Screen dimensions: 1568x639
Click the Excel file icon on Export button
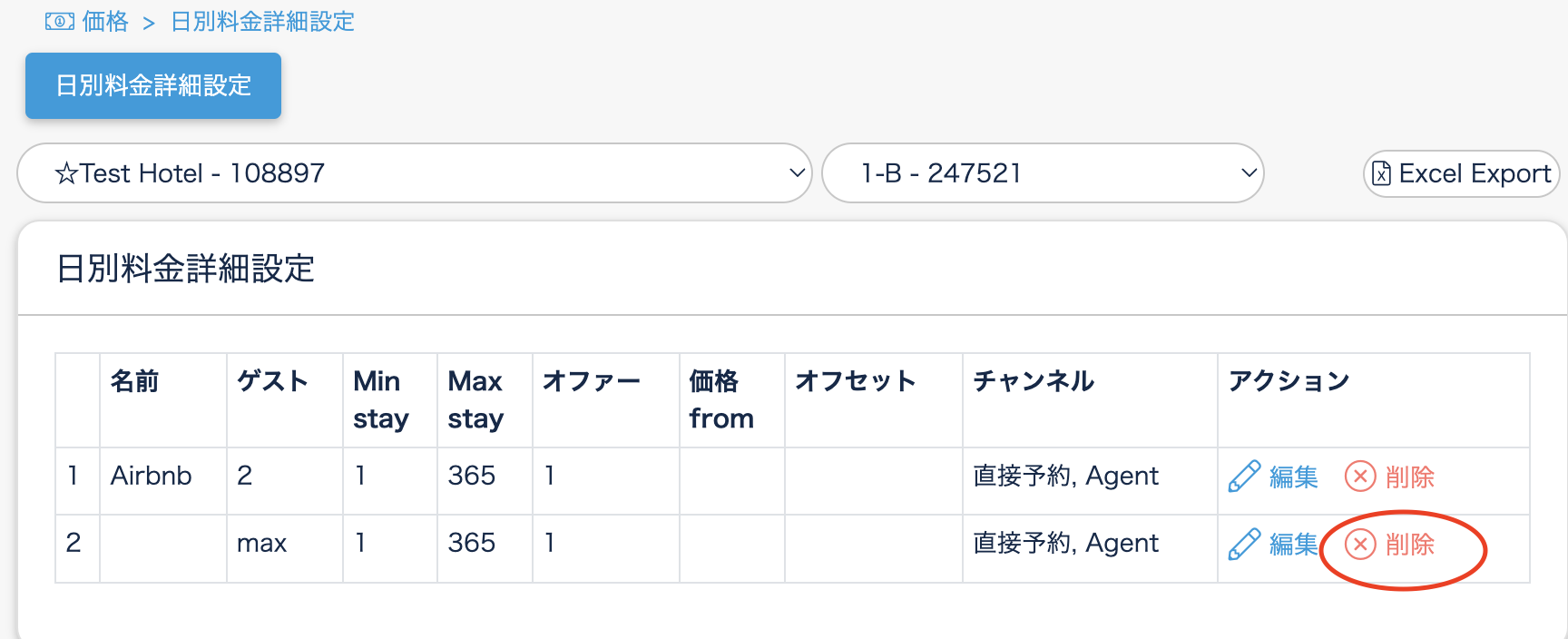click(1381, 173)
